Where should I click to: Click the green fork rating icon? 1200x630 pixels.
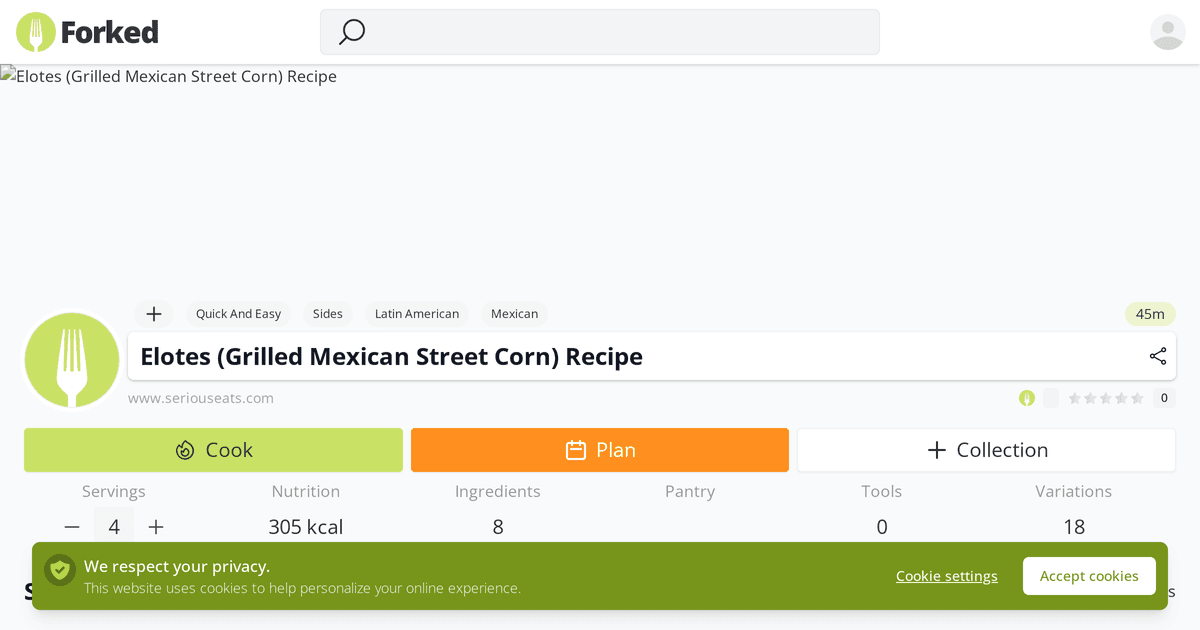coord(1027,397)
